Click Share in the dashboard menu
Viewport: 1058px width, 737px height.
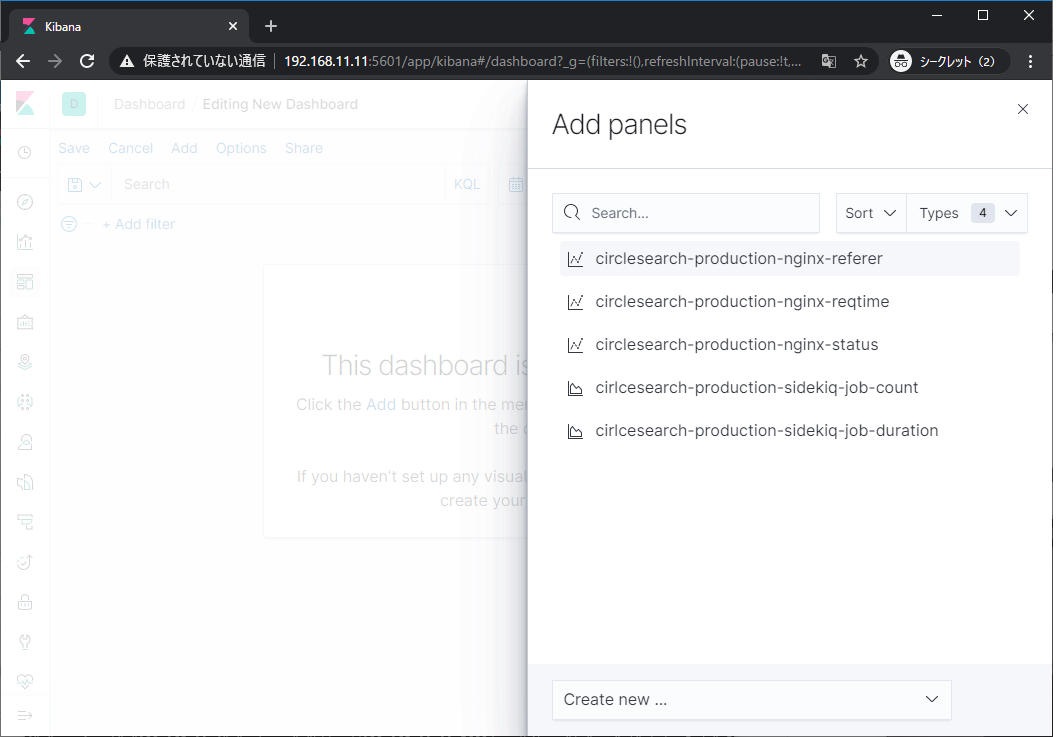tap(303, 148)
